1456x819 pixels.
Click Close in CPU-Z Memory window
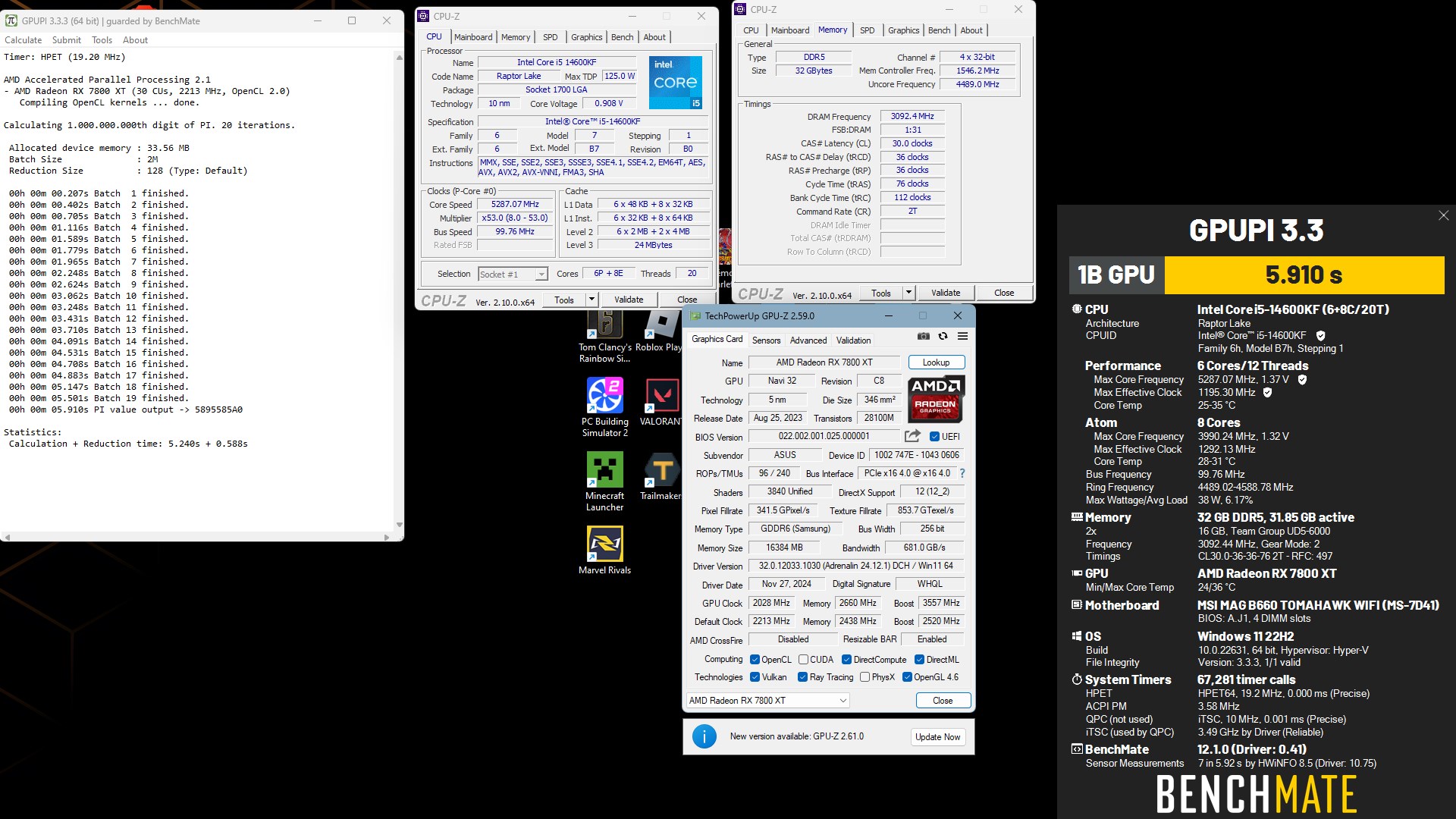(1004, 293)
